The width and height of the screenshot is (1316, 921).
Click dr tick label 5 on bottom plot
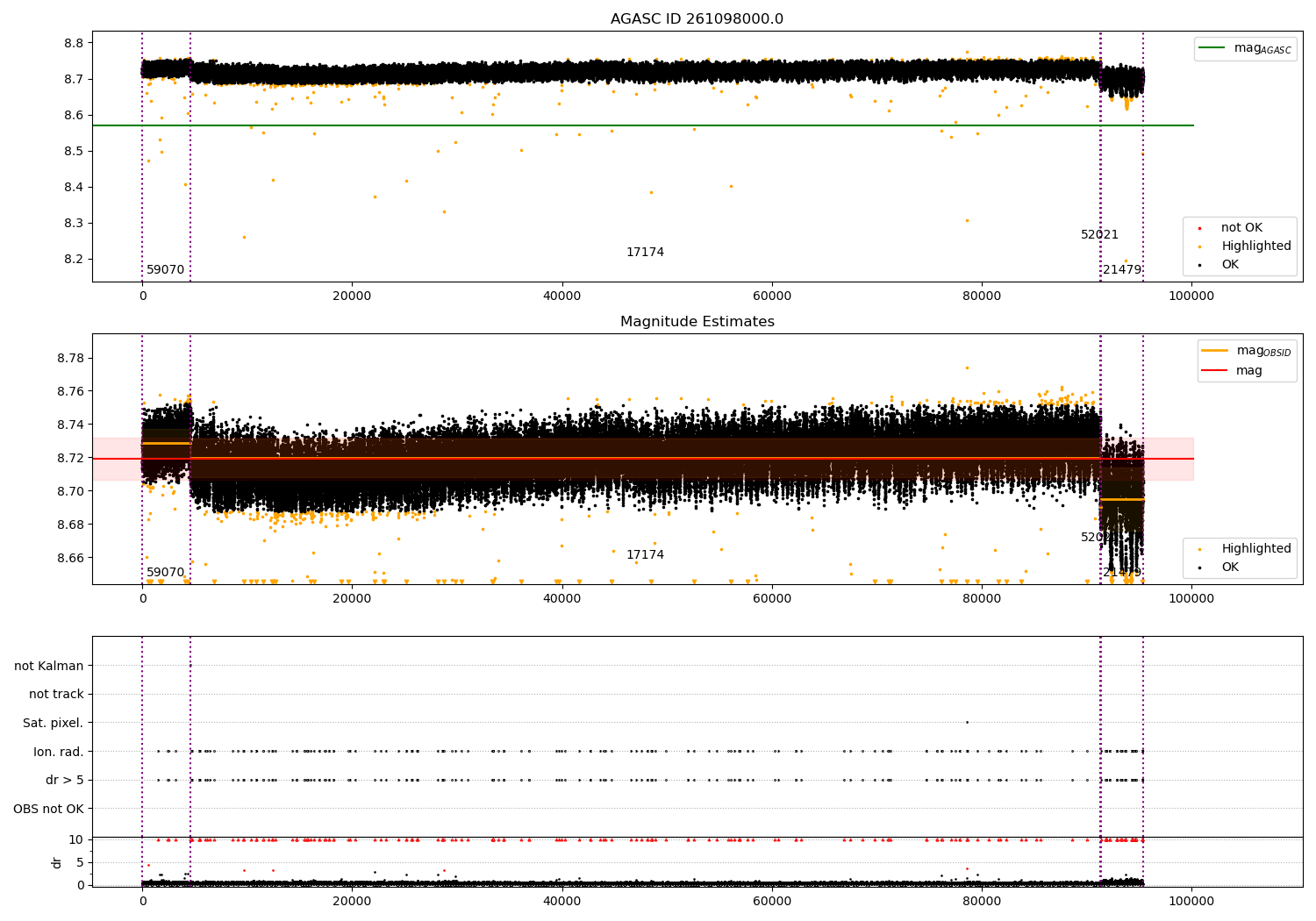(x=80, y=862)
